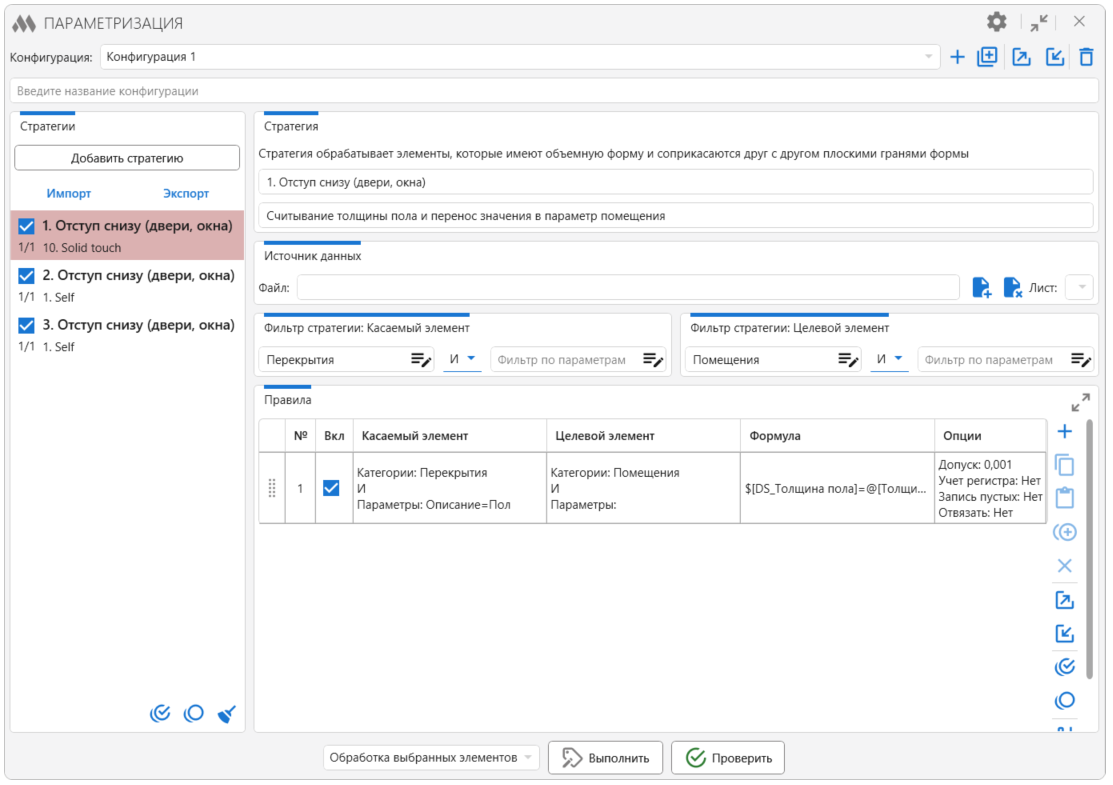Screen dimensions: 1113x785
Task: Click the Файл path input field
Action: 628,287
